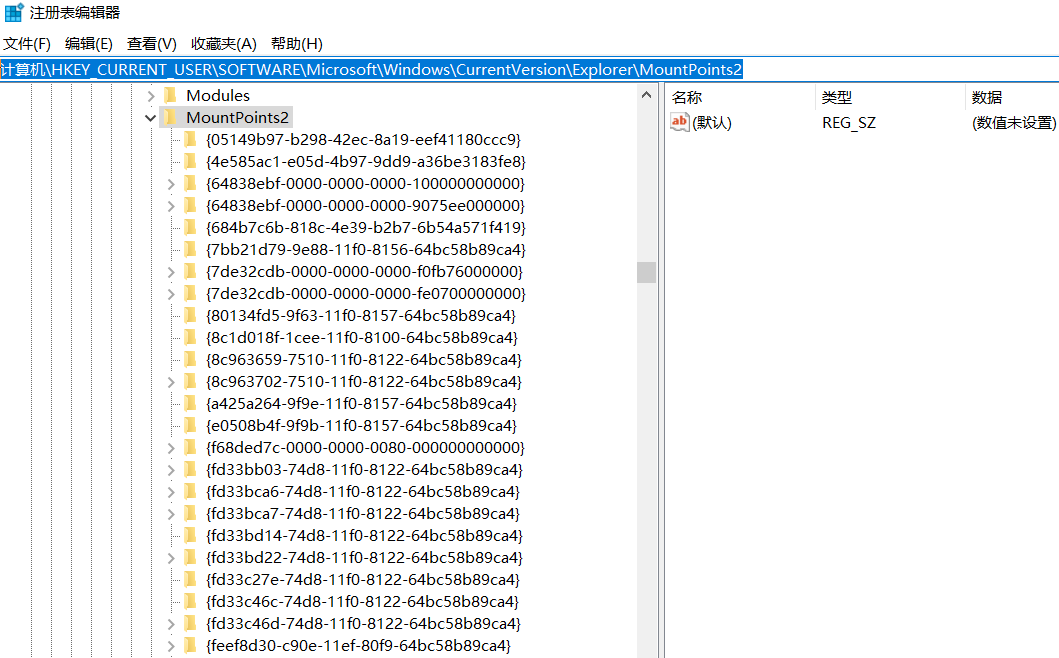
Task: Click the tree pane vertical scrollbar thumb
Action: pos(646,272)
